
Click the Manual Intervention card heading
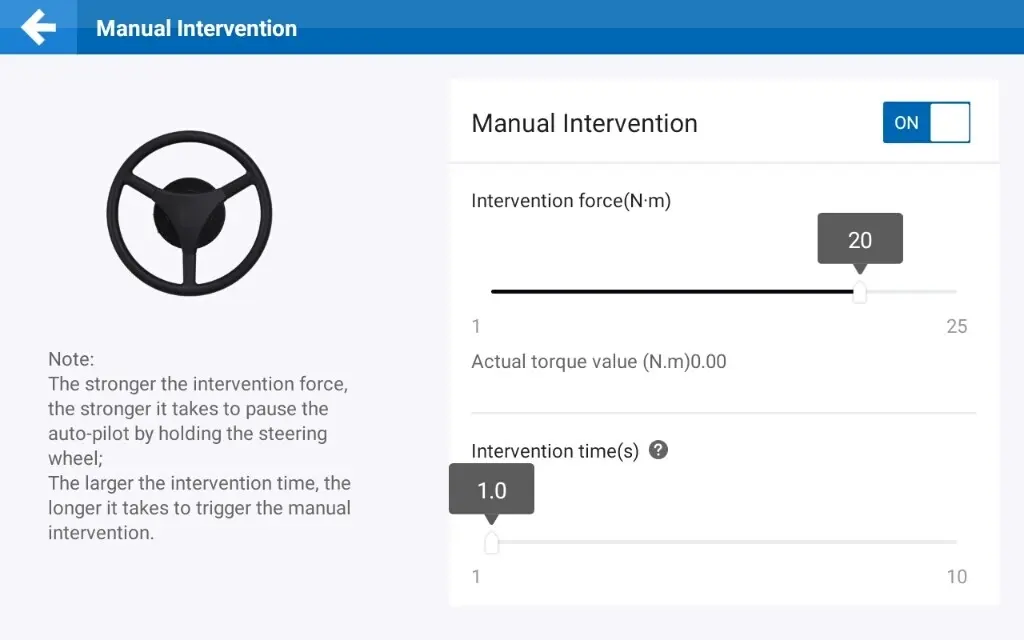[x=584, y=124]
